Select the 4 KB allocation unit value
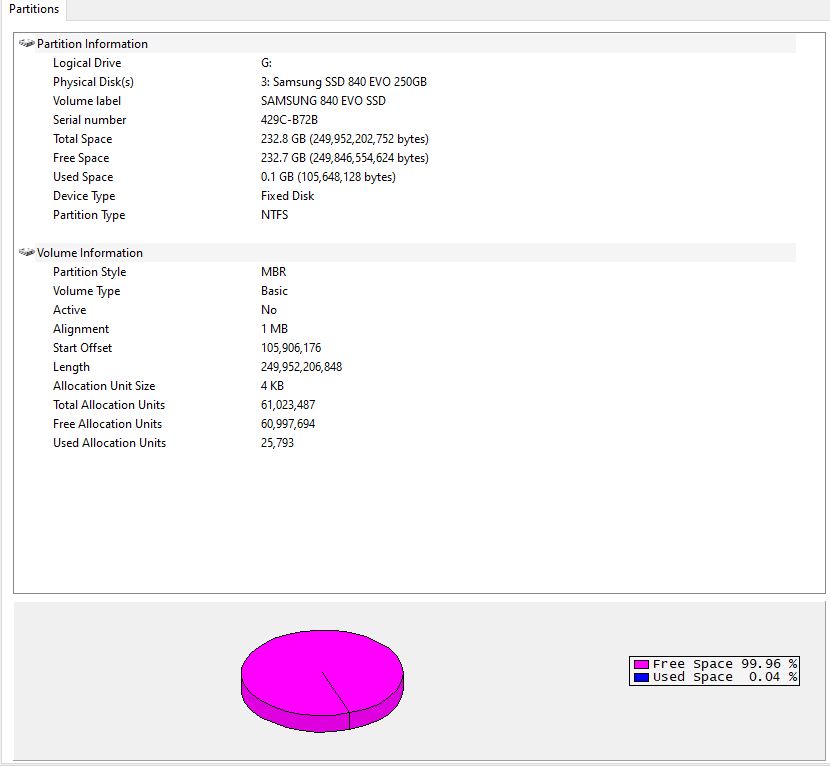 click(272, 386)
